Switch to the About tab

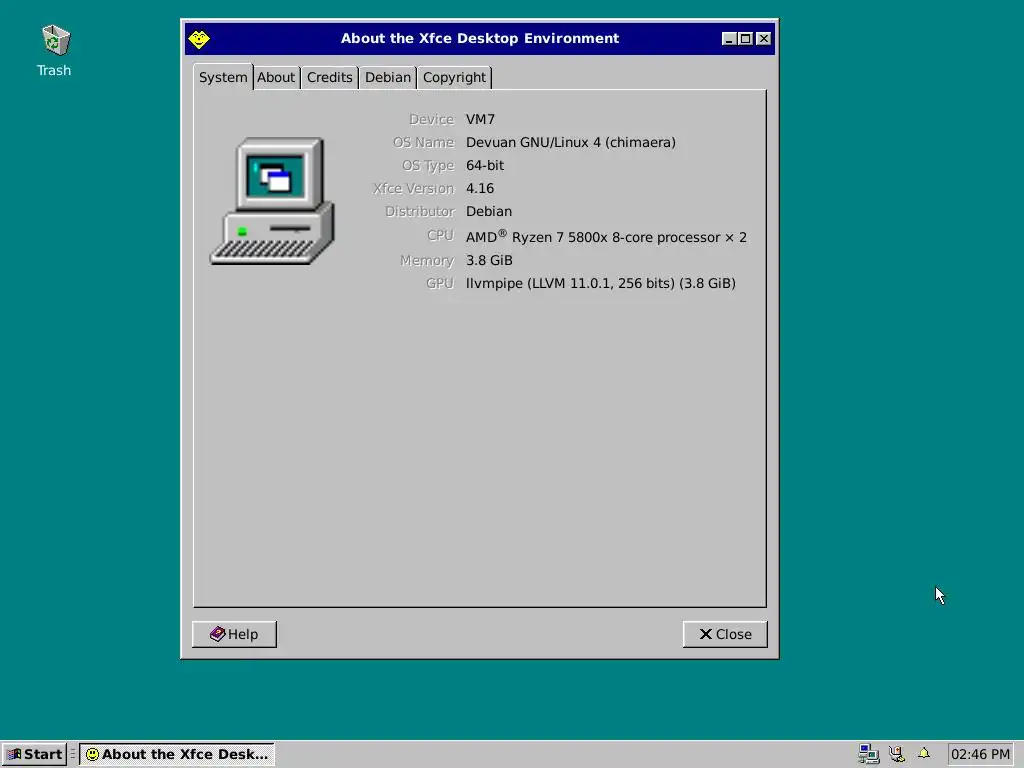[x=276, y=77]
